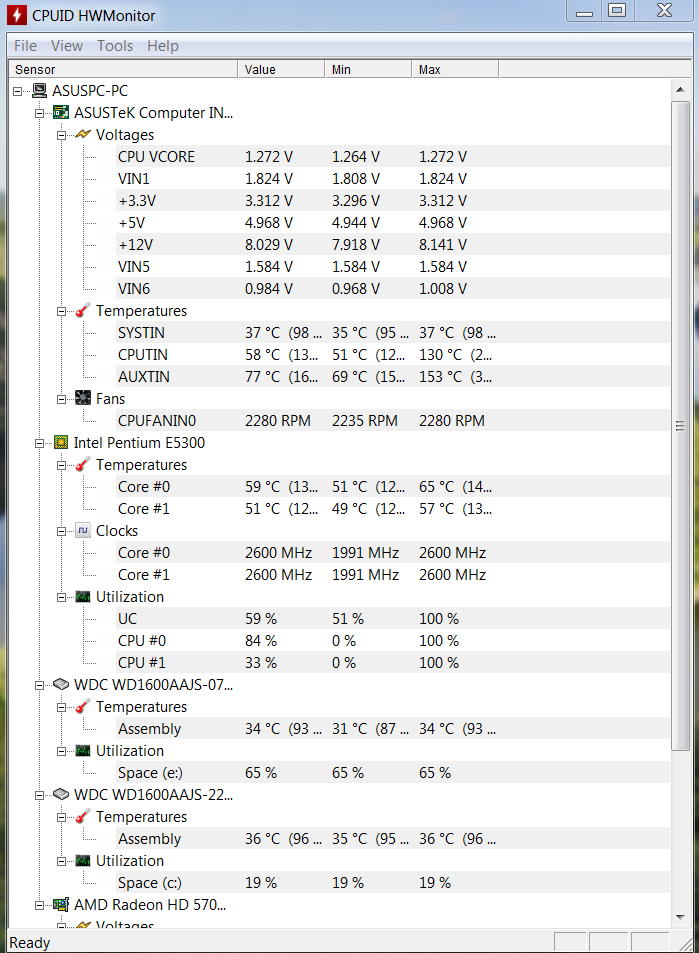Collapse the ASUSTeK Computer node
This screenshot has width=699, height=953.
coord(40,114)
